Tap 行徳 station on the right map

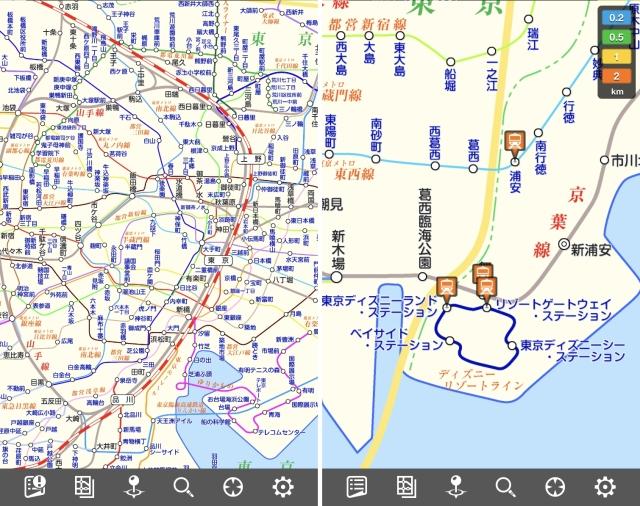(x=569, y=111)
